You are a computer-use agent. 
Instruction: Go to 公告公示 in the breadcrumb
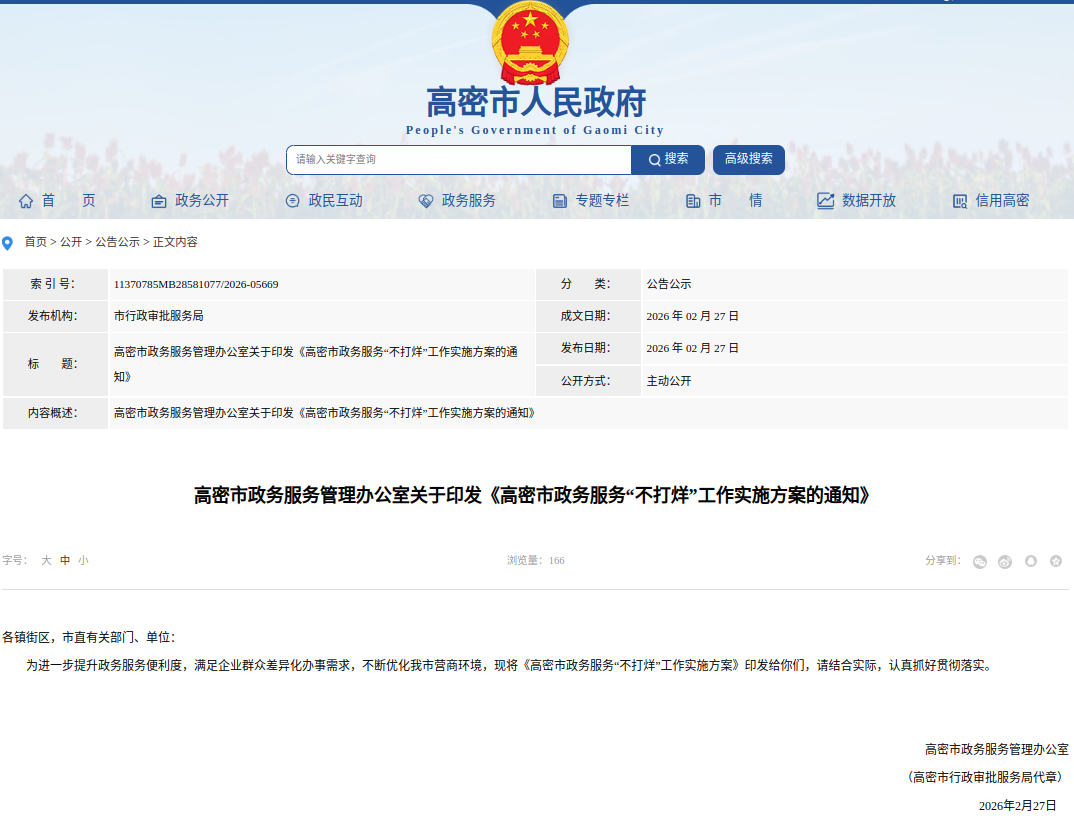click(x=117, y=242)
